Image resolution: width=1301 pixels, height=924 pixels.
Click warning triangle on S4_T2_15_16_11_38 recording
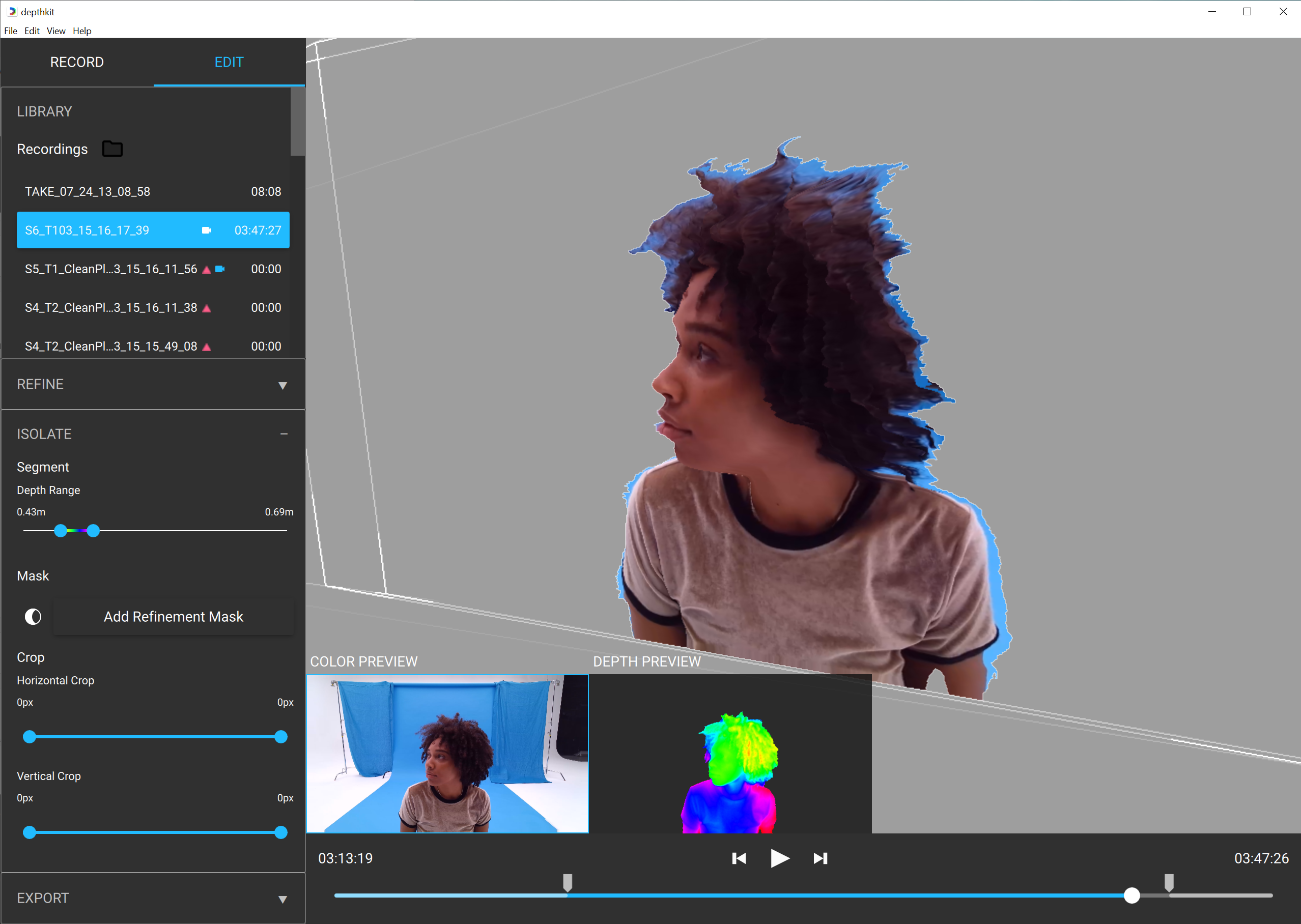coord(207,308)
